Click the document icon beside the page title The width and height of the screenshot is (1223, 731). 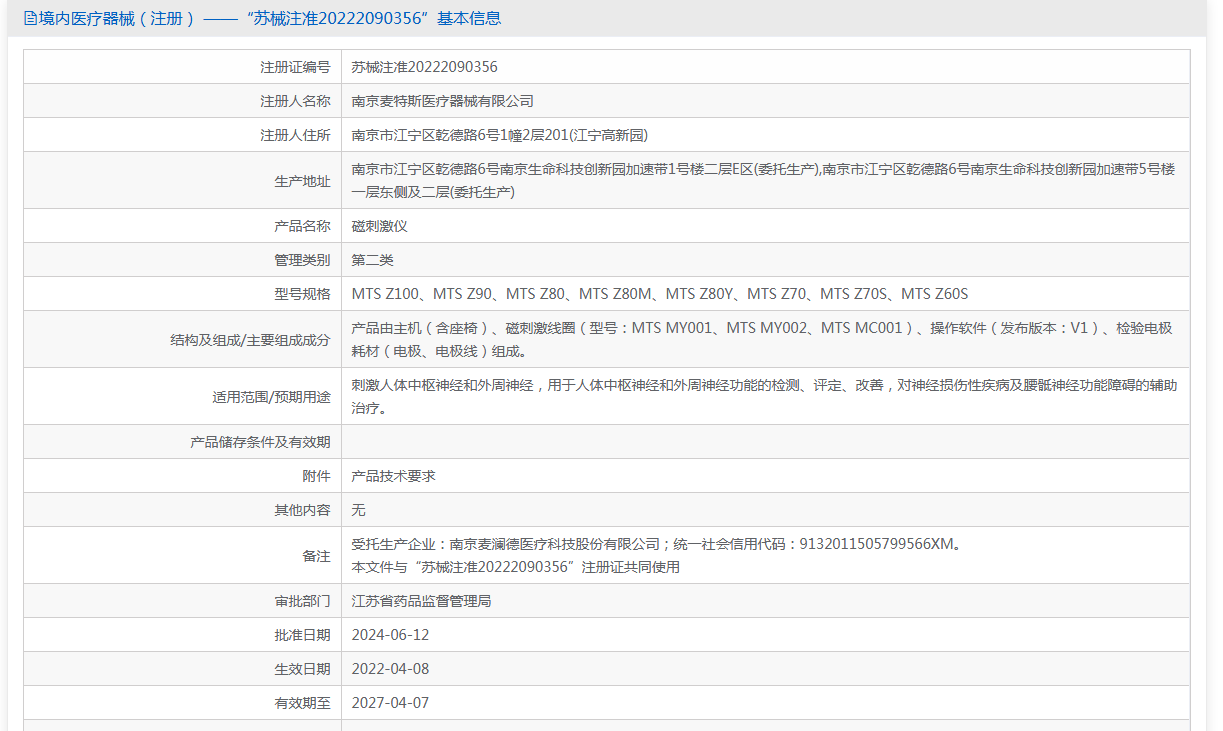(29, 18)
